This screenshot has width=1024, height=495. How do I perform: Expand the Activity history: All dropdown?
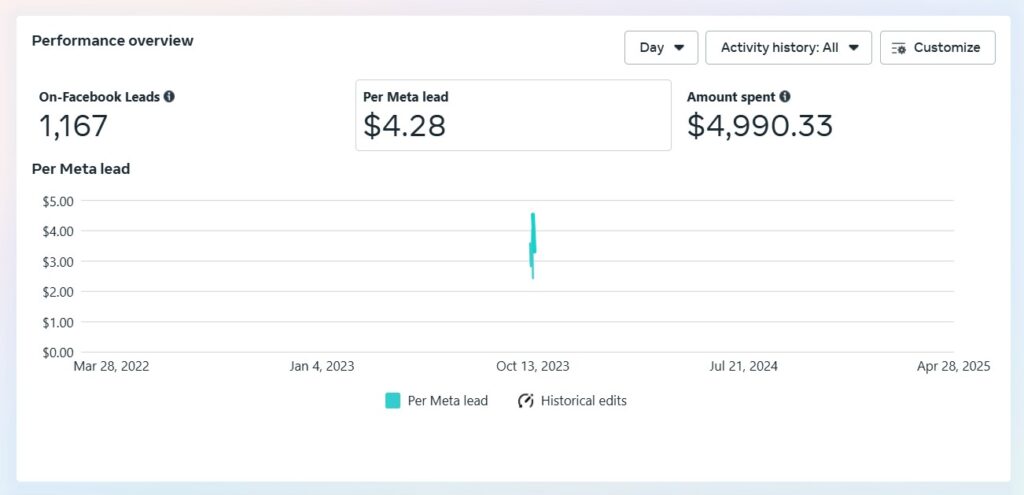pyautogui.click(x=788, y=48)
